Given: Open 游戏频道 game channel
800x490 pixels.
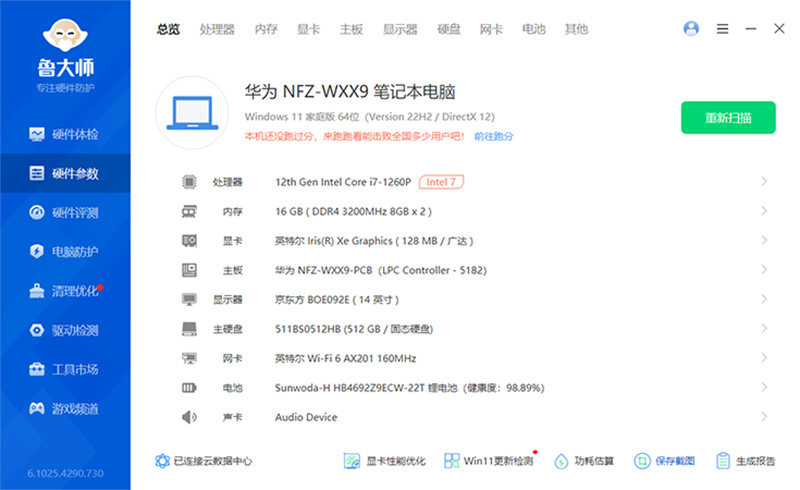Looking at the screenshot, I should 65,408.
